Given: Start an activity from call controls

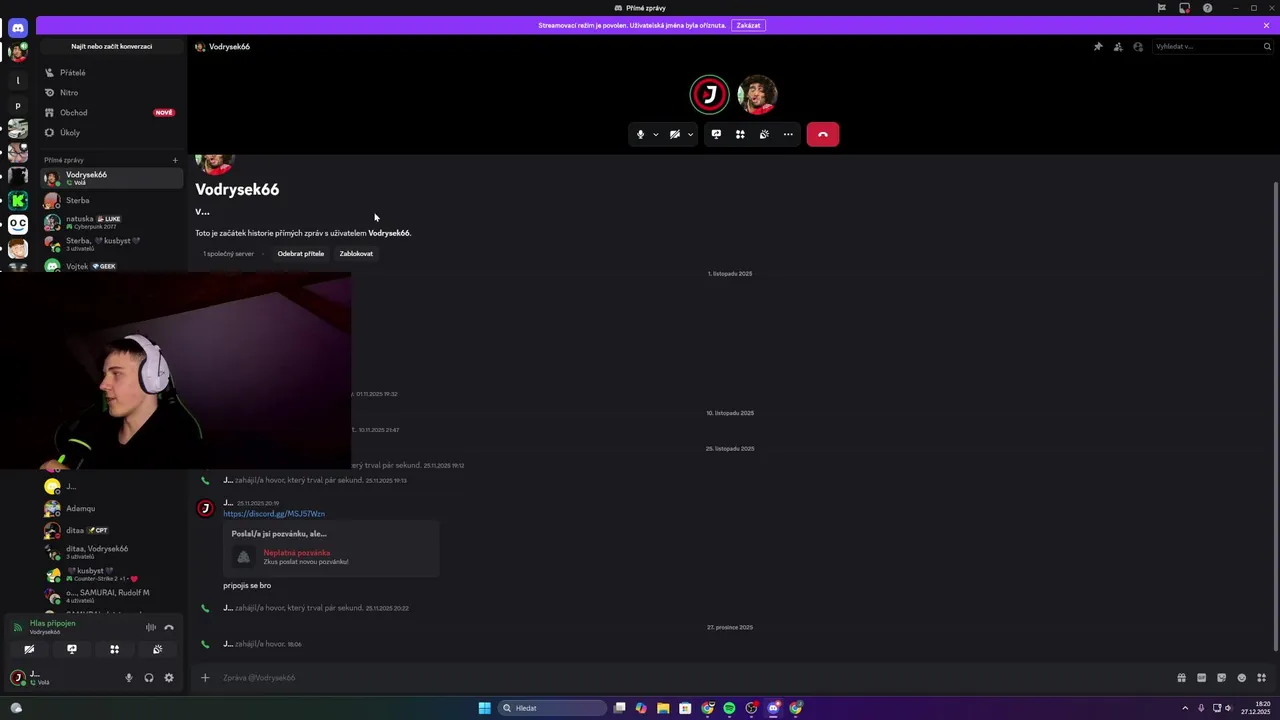Looking at the screenshot, I should 740,134.
